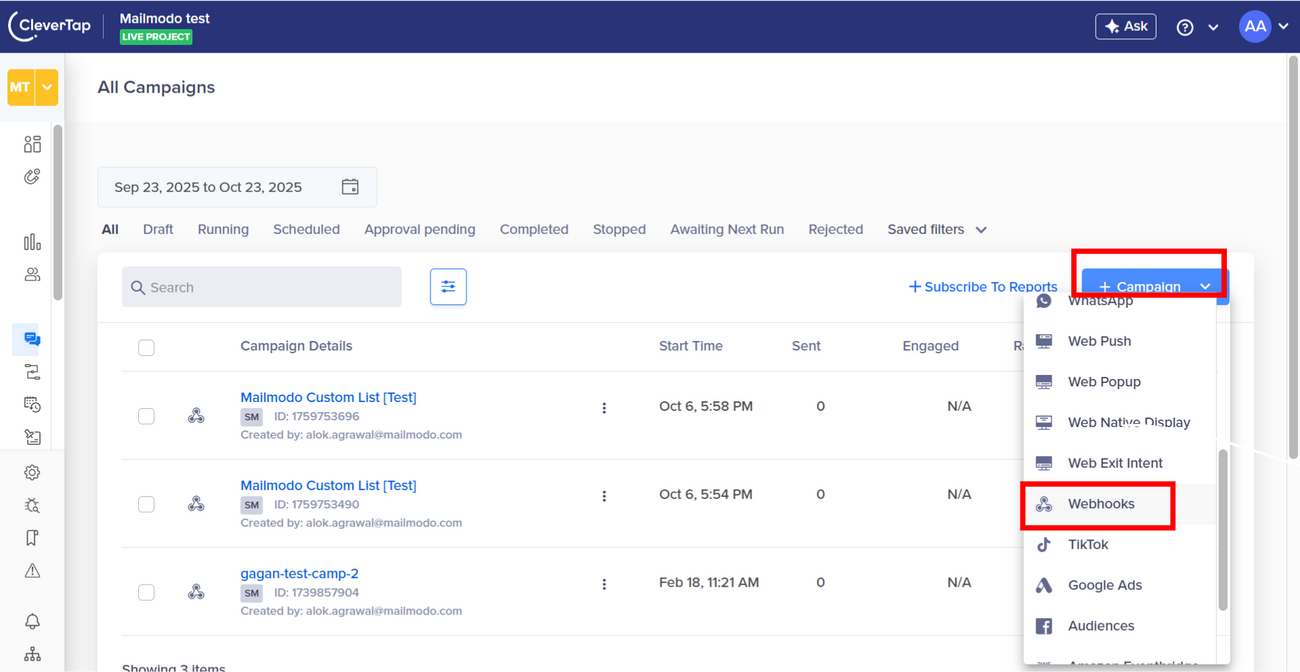
Task: Switch to the Scheduled tab
Action: [306, 229]
